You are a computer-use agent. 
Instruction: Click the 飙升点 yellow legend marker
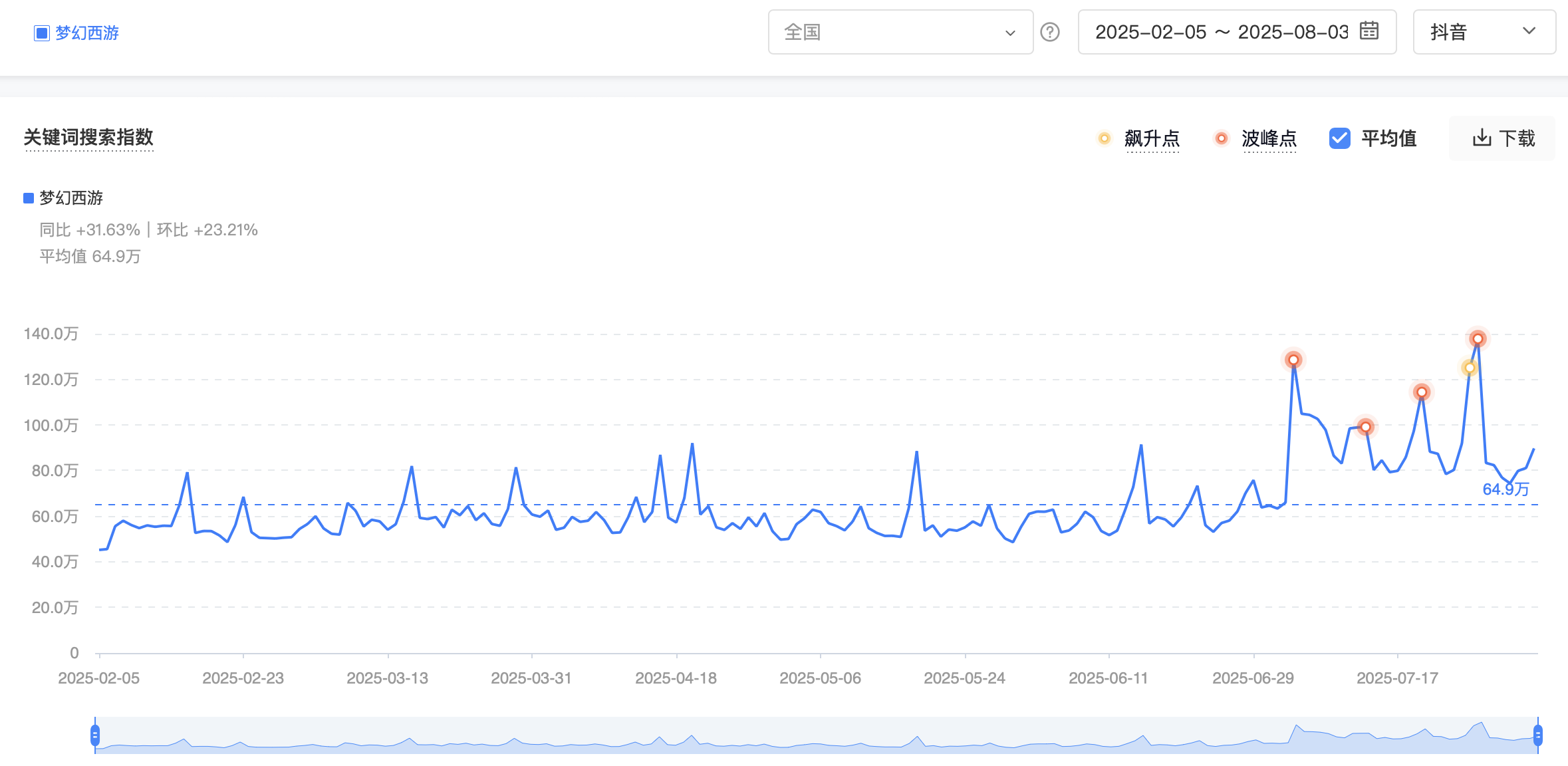click(x=1104, y=138)
